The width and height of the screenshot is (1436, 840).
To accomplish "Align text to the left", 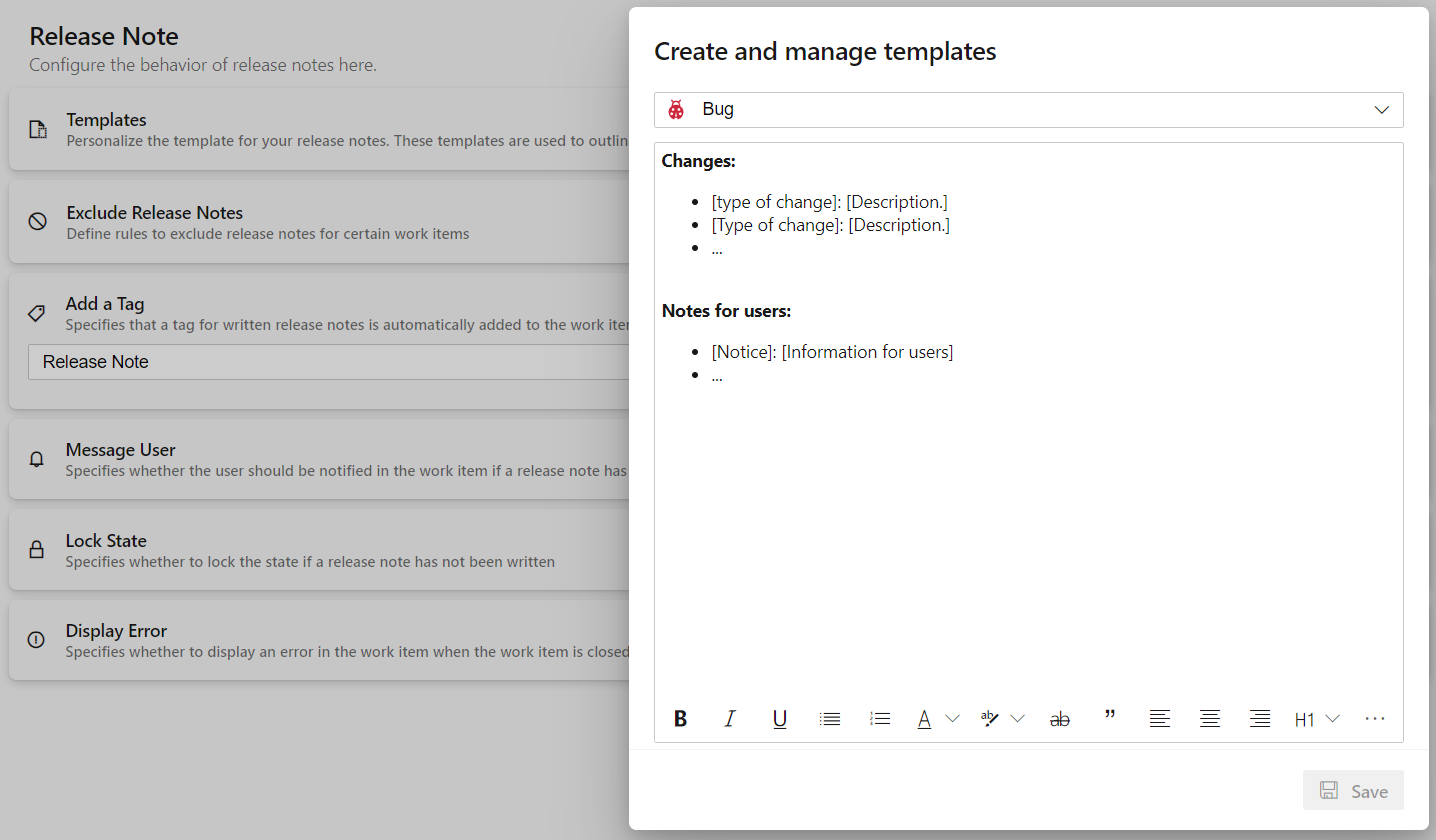I will coord(1160,719).
